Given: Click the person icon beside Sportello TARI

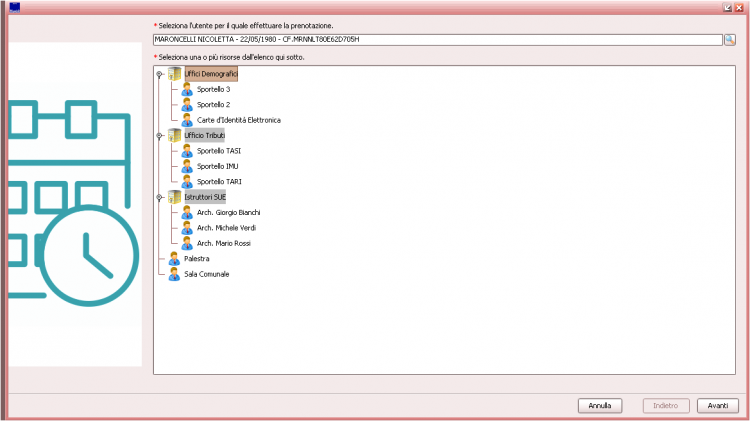Looking at the screenshot, I should point(187,182).
